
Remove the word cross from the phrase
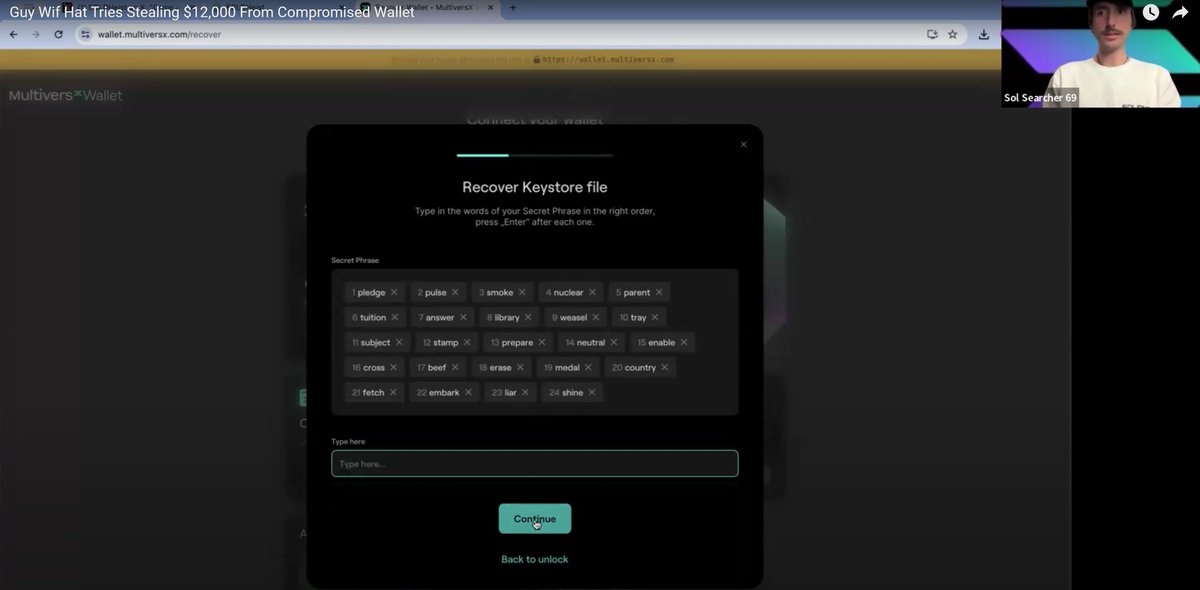coord(394,367)
